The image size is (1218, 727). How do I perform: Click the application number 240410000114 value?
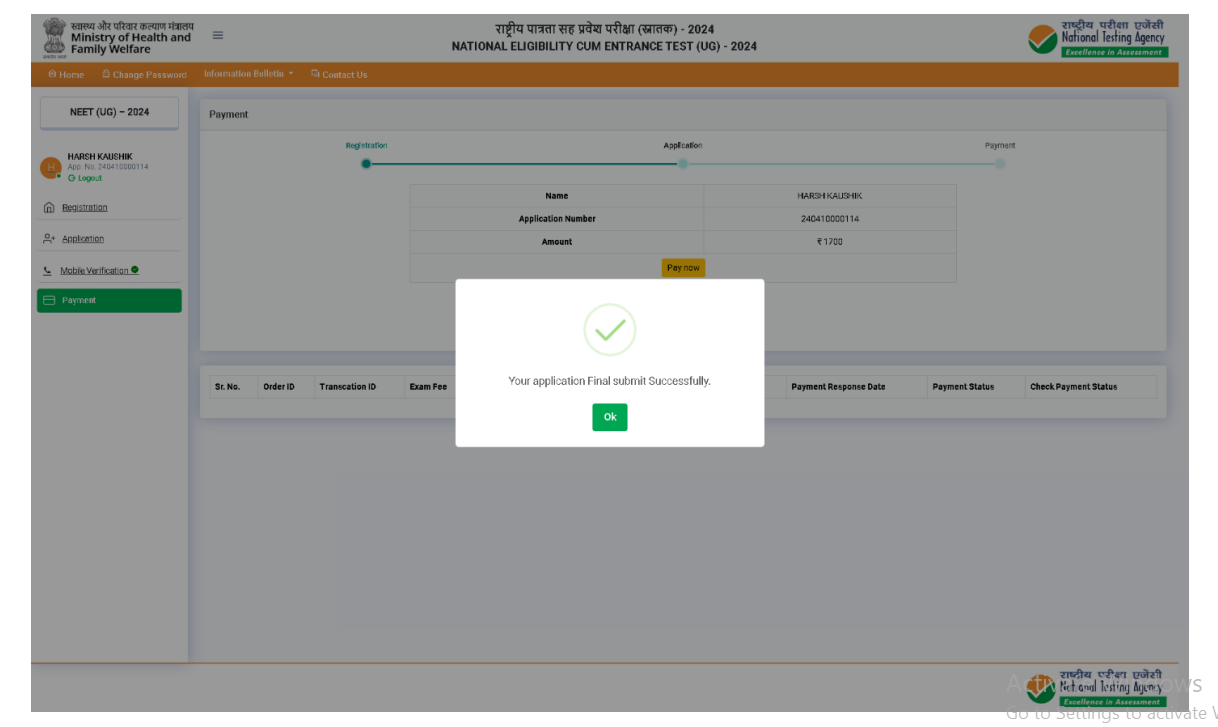830,219
